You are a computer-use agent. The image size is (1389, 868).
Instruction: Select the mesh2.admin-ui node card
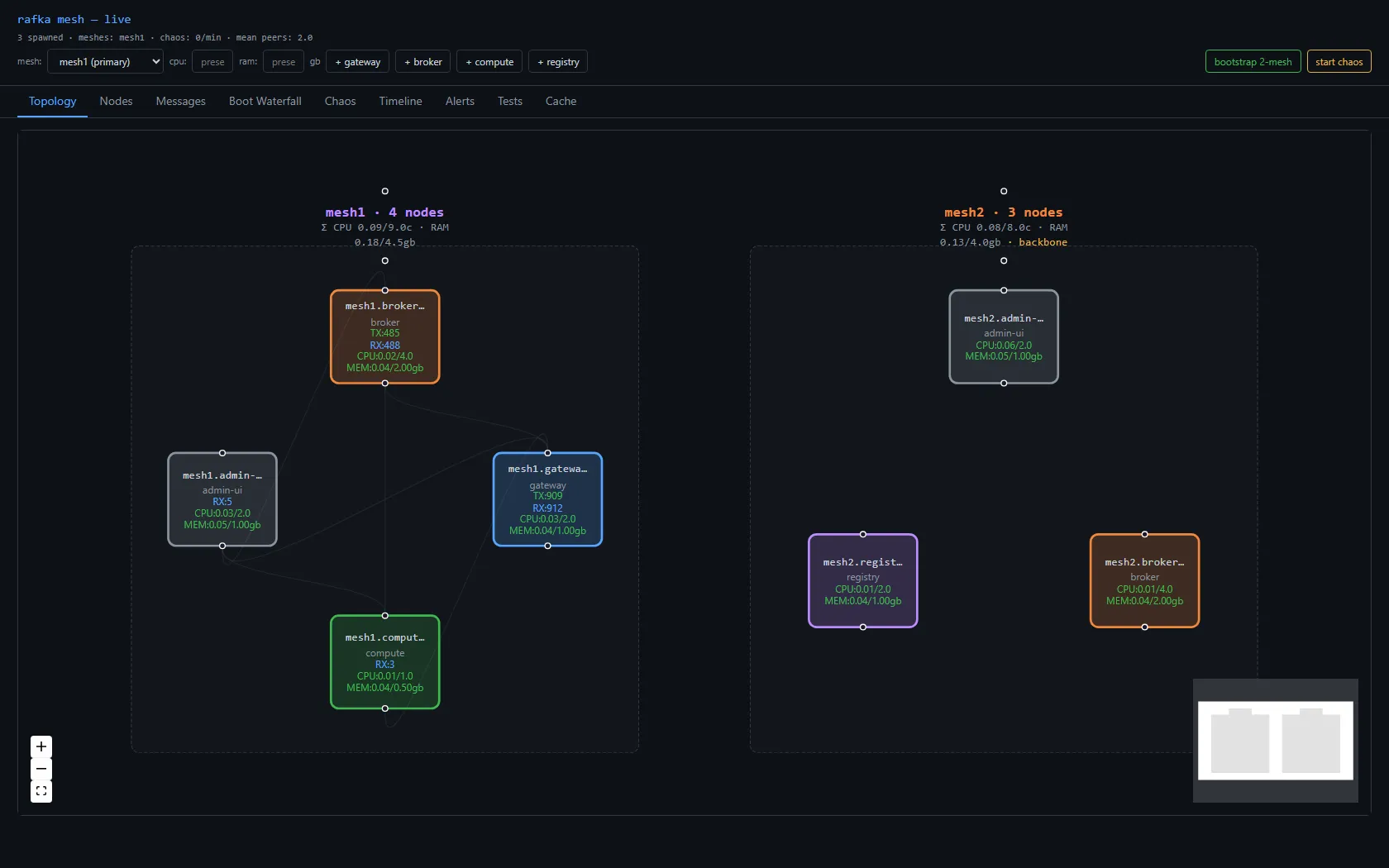(1004, 336)
